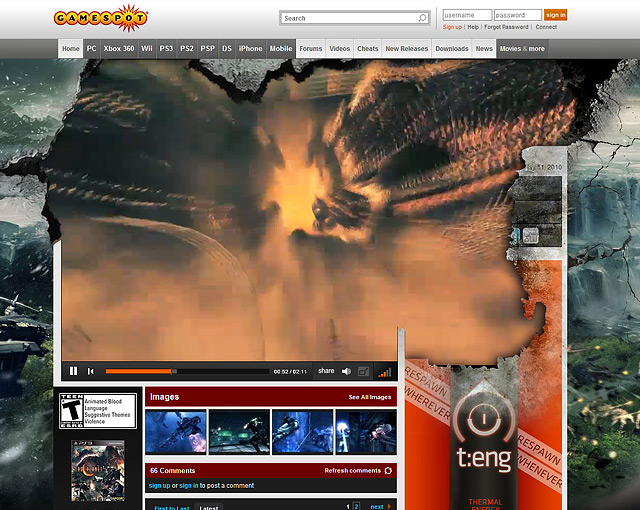
Task: Open fourth screenshot thumbnail in Images
Action: click(x=366, y=432)
